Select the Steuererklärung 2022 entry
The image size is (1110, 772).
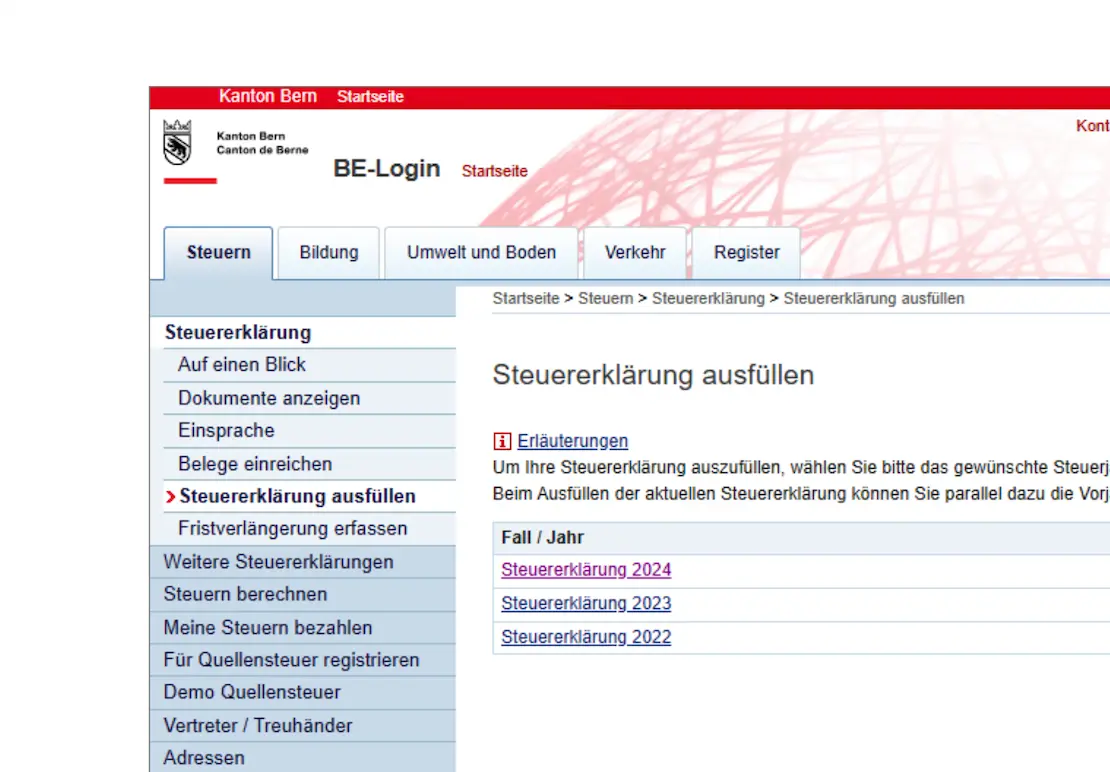(x=586, y=637)
